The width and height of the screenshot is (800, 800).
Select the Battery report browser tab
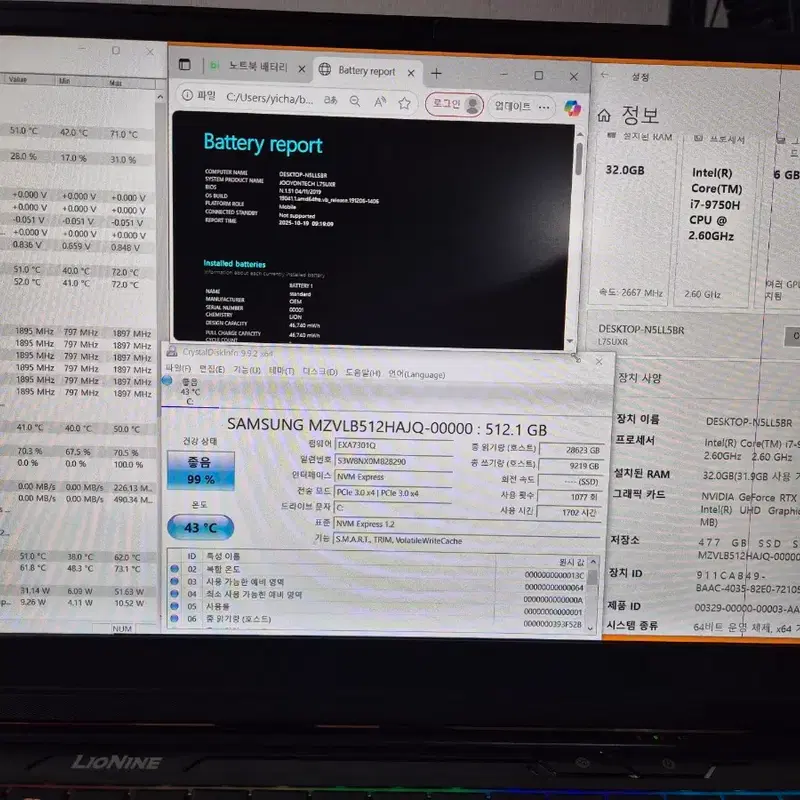pyautogui.click(x=367, y=71)
